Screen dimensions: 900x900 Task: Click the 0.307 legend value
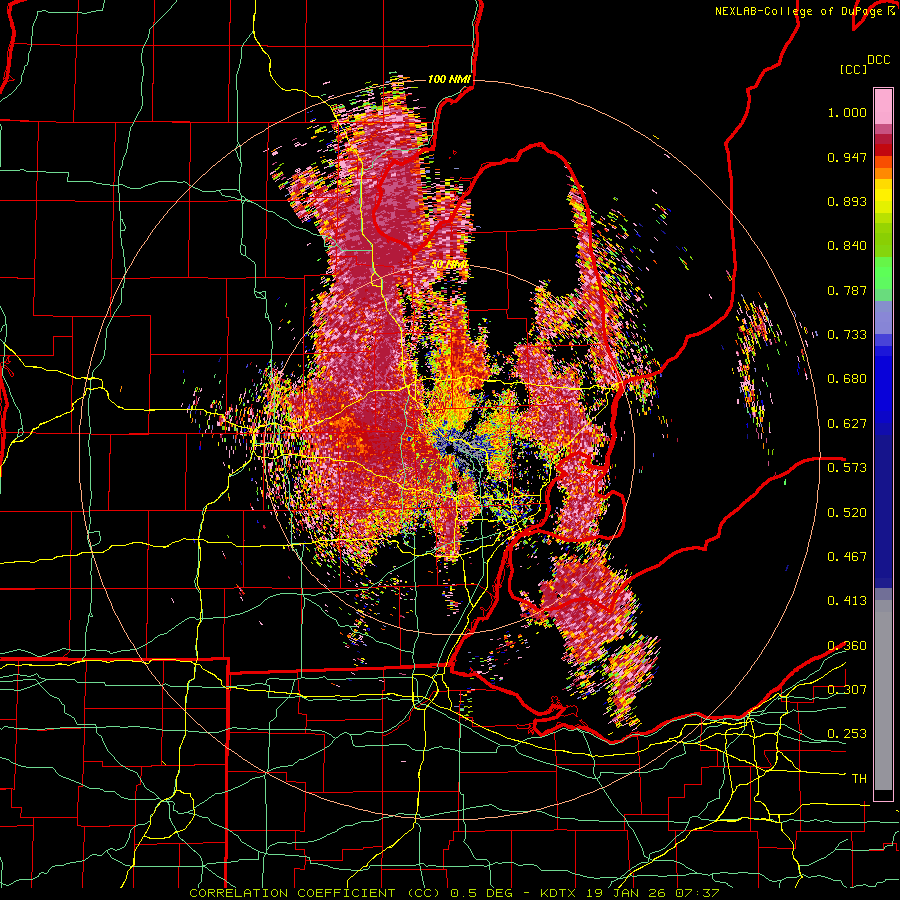coord(847,689)
